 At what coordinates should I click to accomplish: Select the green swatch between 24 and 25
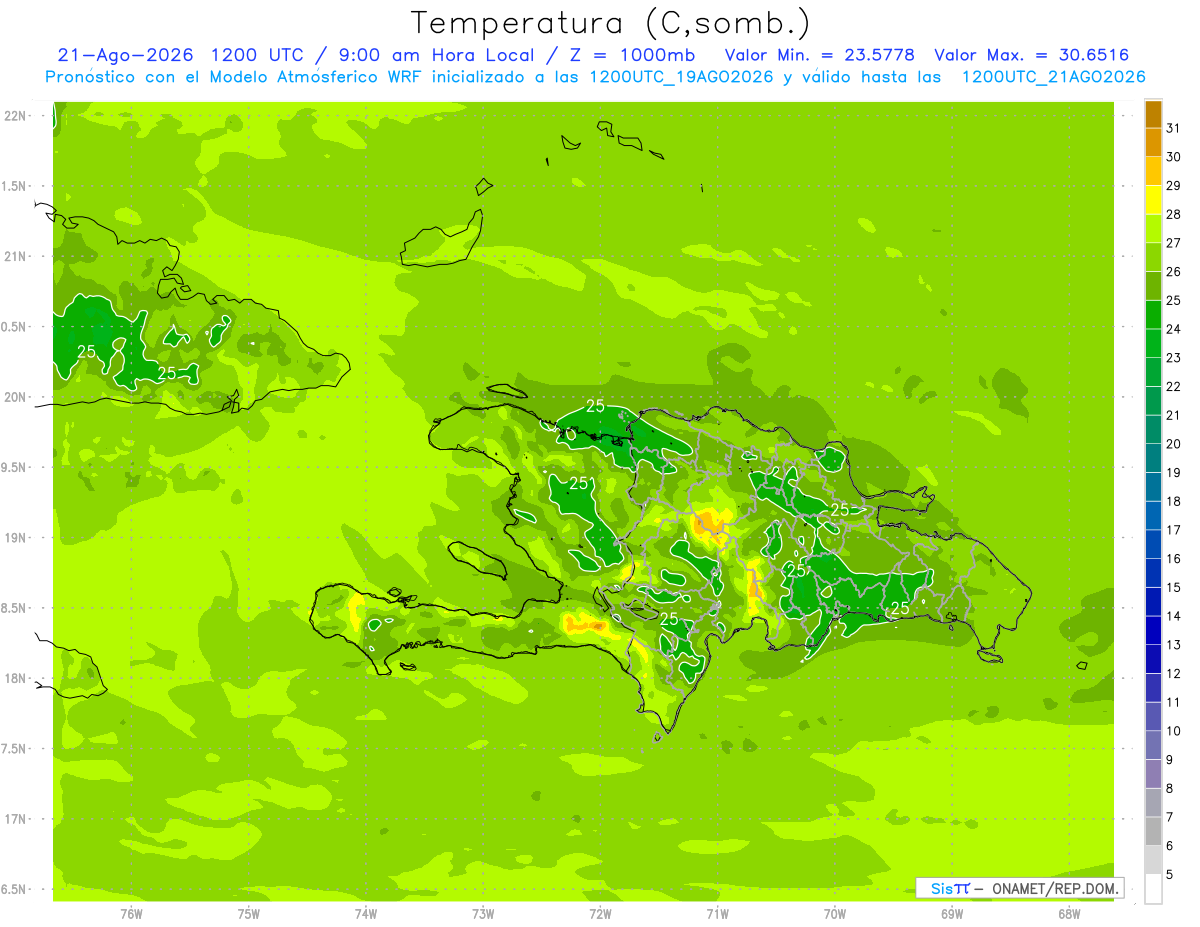click(x=1153, y=314)
